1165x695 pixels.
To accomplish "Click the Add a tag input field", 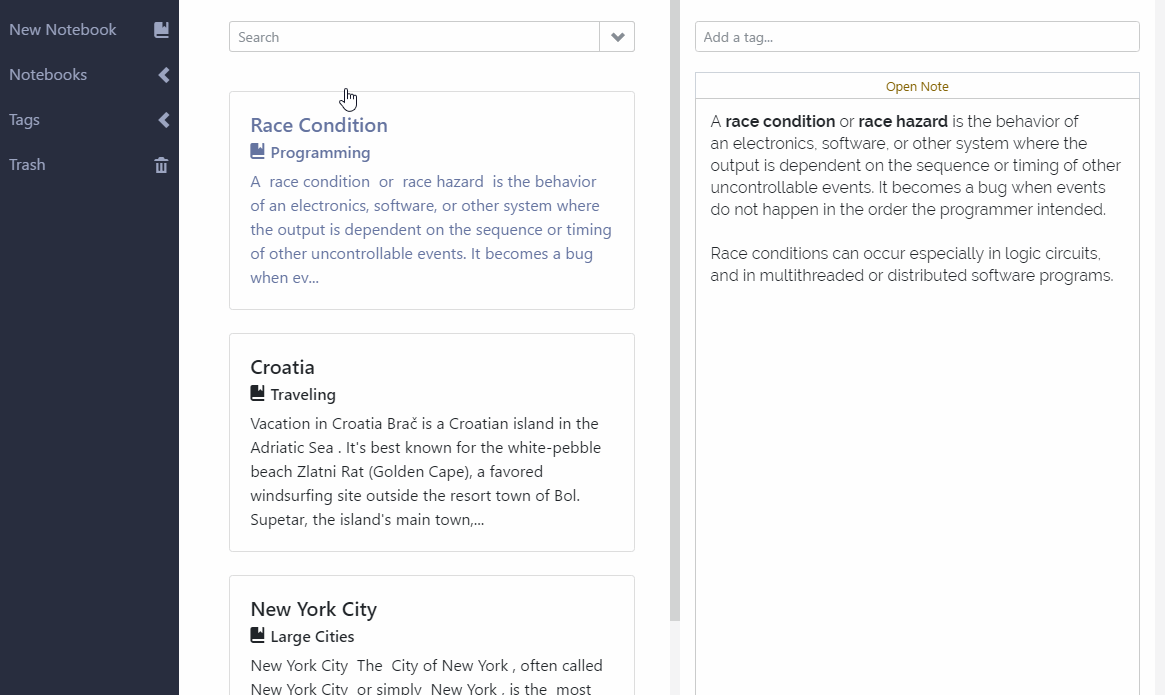I will point(916,36).
